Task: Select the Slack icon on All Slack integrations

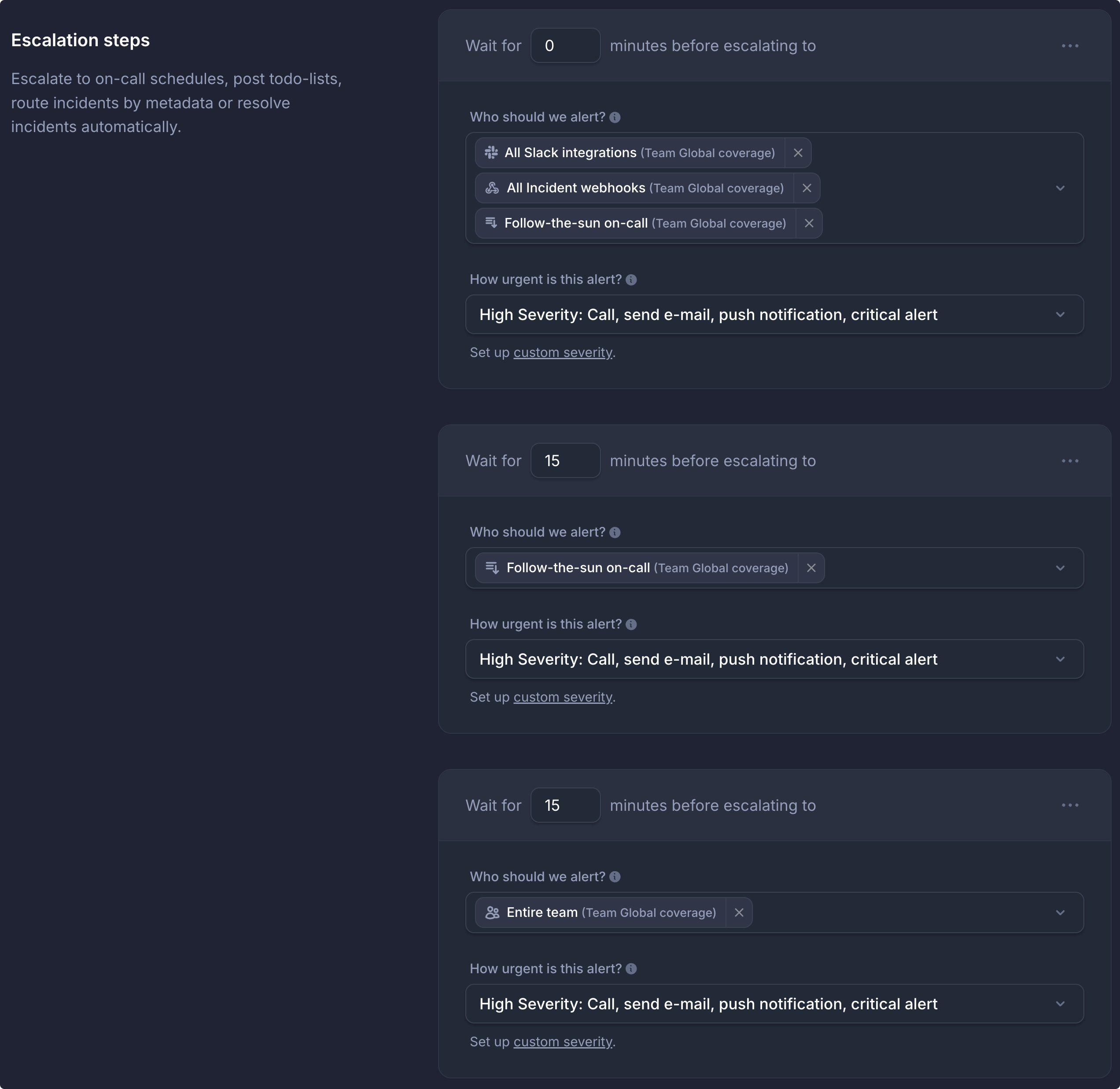Action: [491, 153]
